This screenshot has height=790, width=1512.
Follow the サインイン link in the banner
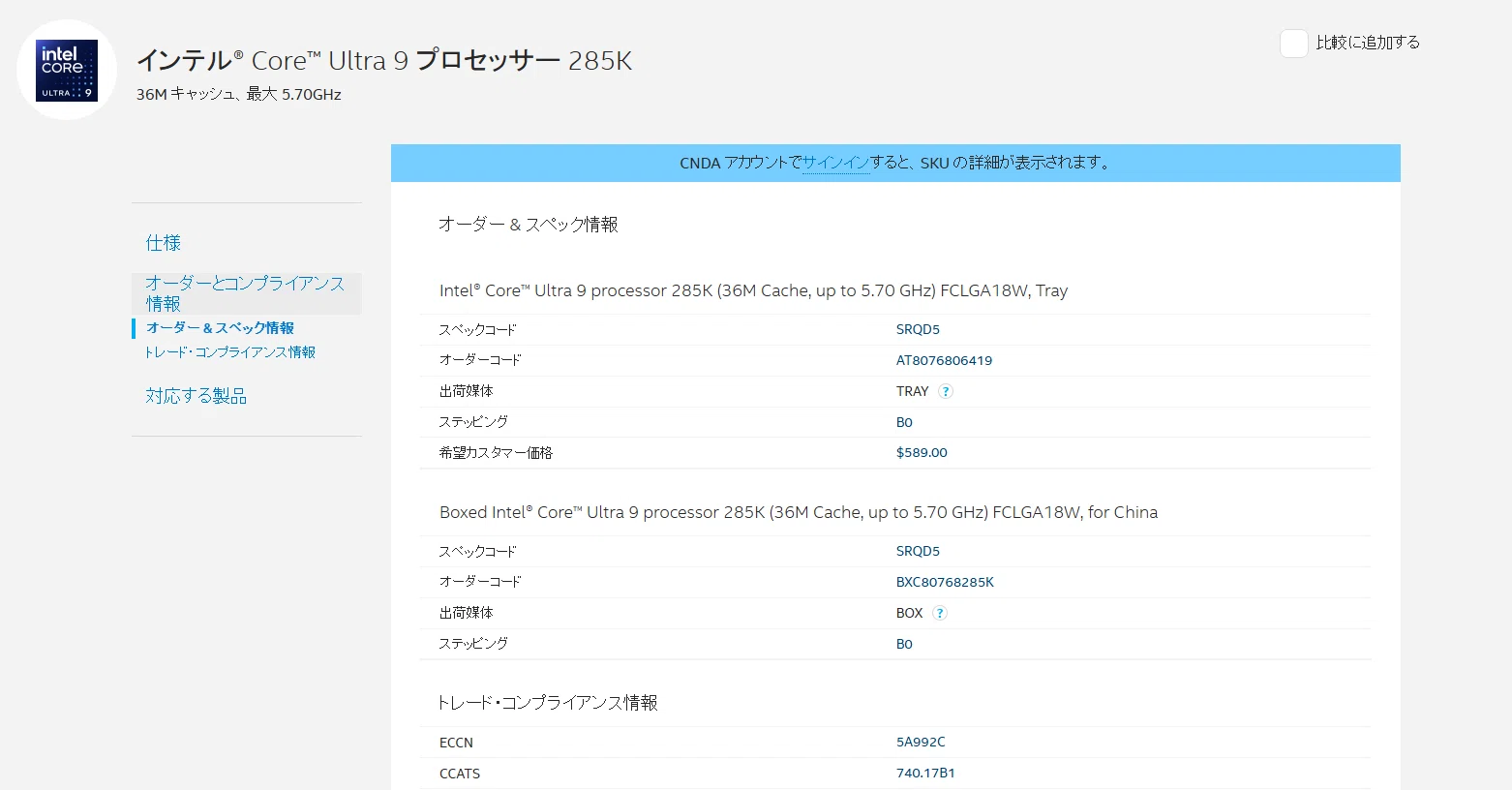(836, 163)
